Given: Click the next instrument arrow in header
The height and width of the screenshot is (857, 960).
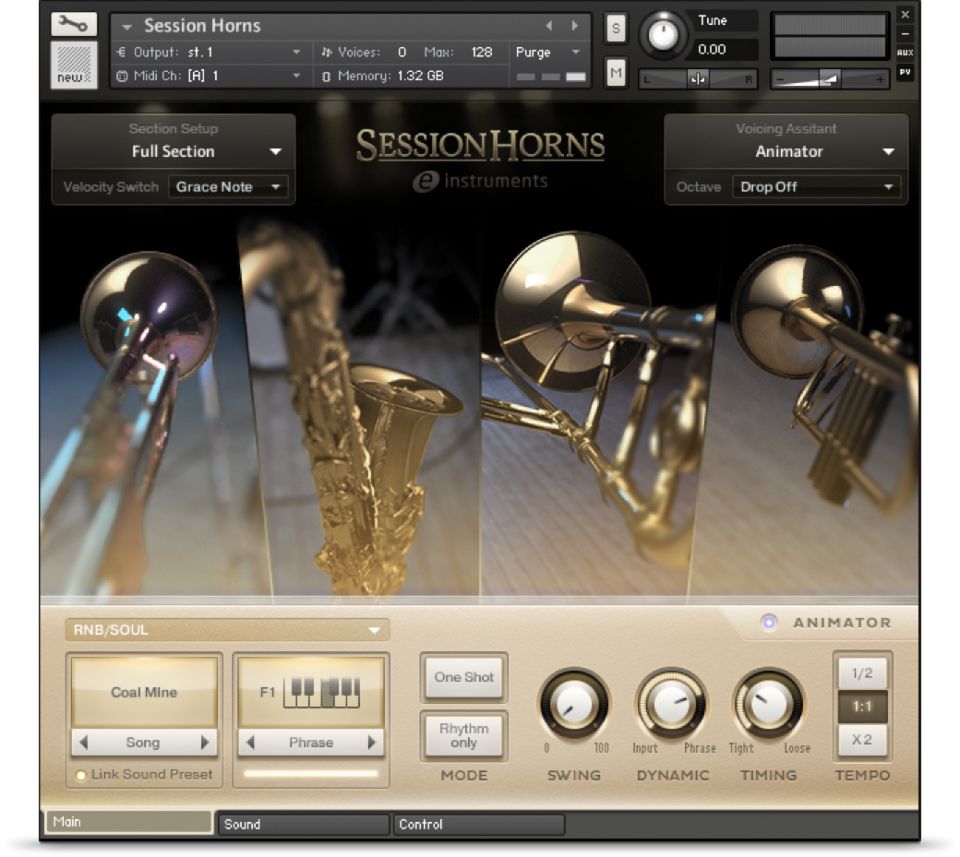Looking at the screenshot, I should pyautogui.click(x=574, y=26).
